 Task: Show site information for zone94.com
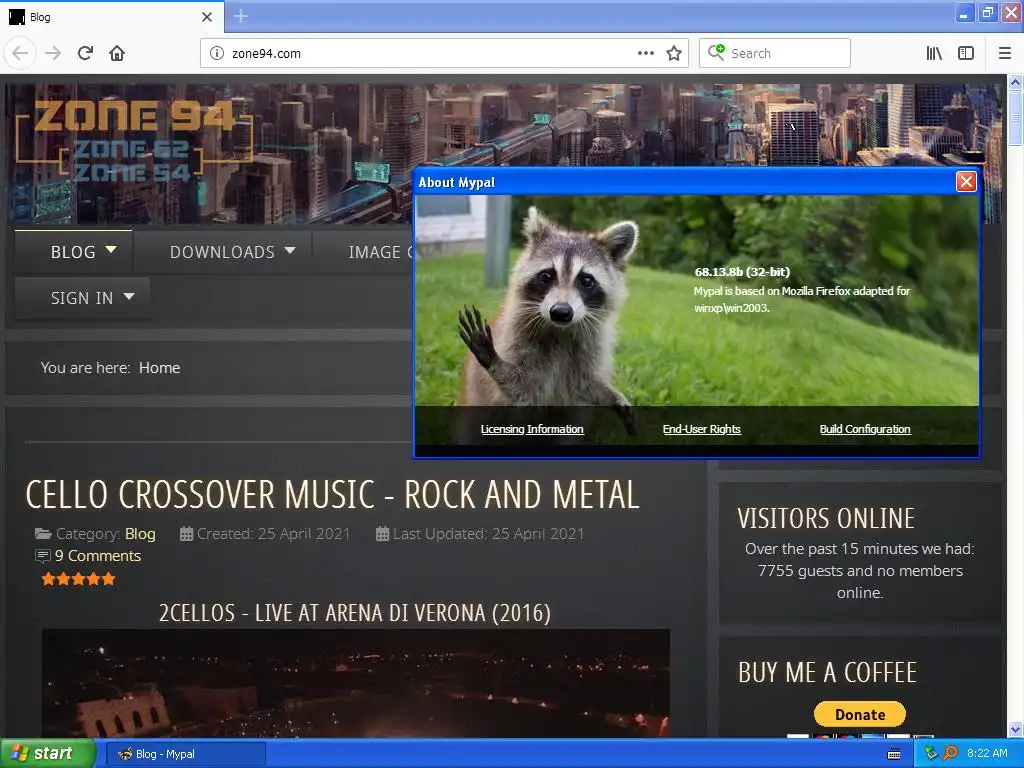tap(216, 54)
